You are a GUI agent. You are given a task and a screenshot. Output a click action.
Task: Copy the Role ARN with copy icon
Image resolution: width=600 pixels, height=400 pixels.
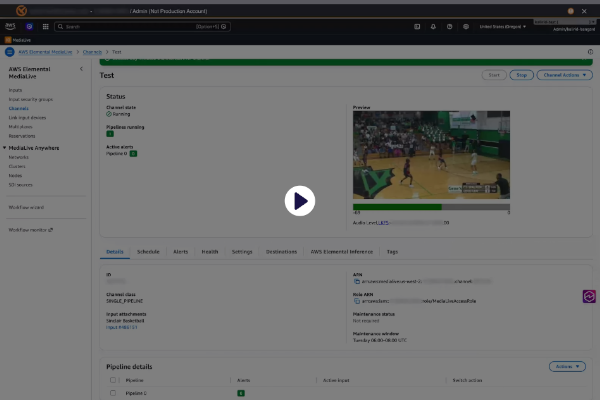[357, 301]
